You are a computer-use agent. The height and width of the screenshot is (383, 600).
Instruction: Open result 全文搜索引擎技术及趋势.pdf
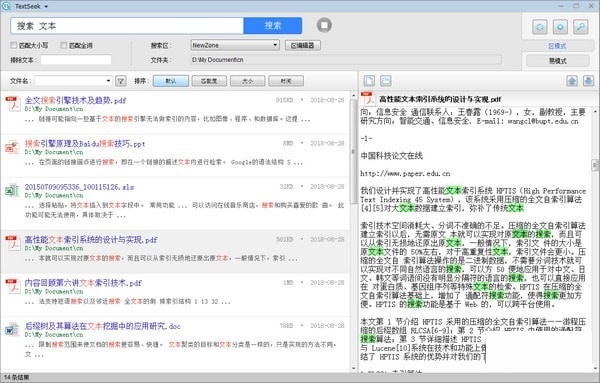click(x=75, y=100)
